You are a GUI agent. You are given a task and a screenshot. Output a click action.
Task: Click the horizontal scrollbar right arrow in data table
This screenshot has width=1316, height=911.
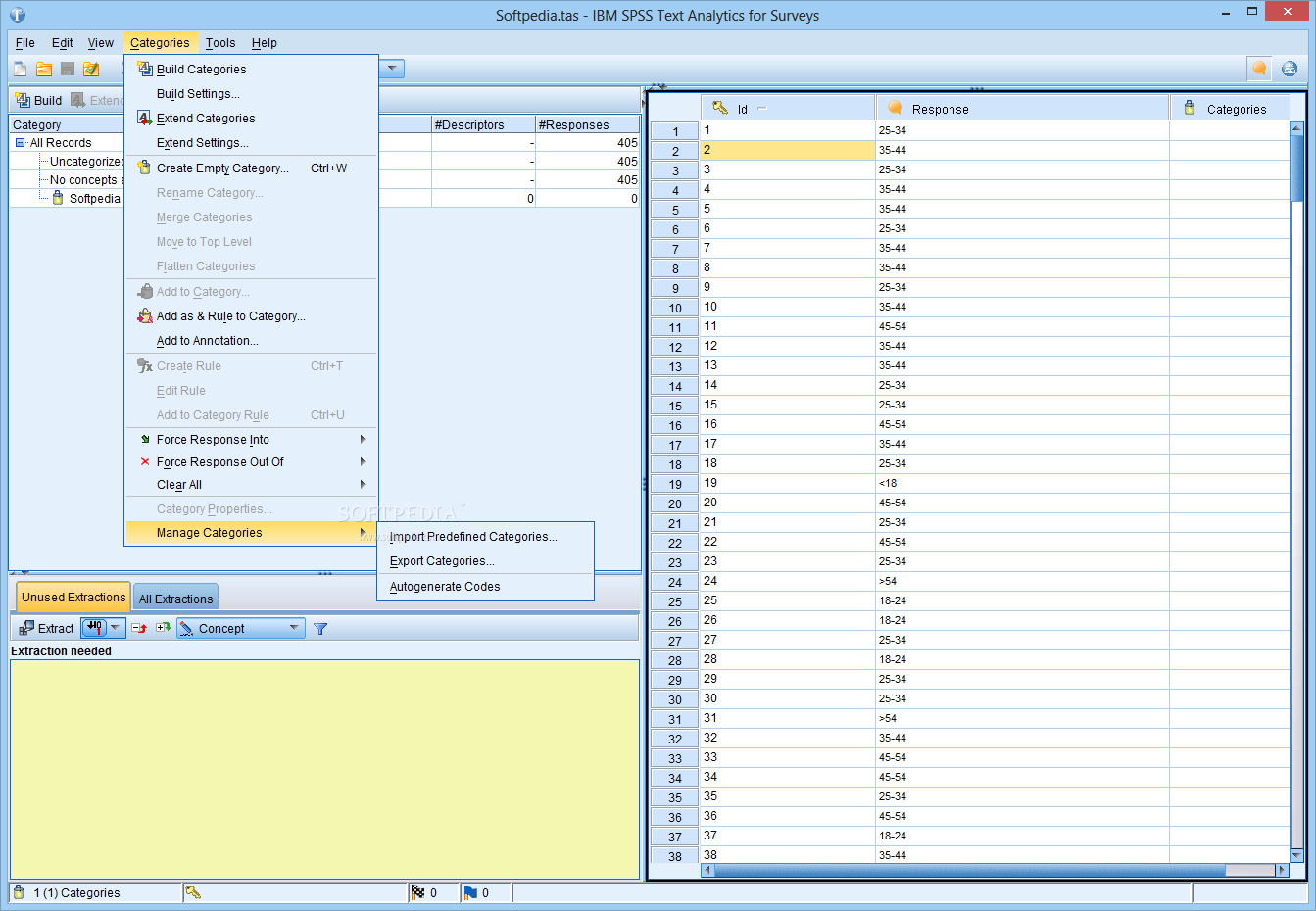pyautogui.click(x=1282, y=870)
